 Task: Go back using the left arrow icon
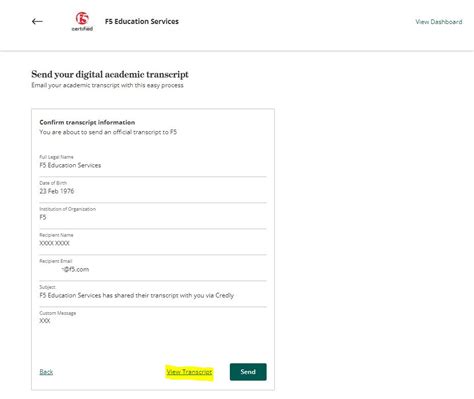click(x=37, y=21)
